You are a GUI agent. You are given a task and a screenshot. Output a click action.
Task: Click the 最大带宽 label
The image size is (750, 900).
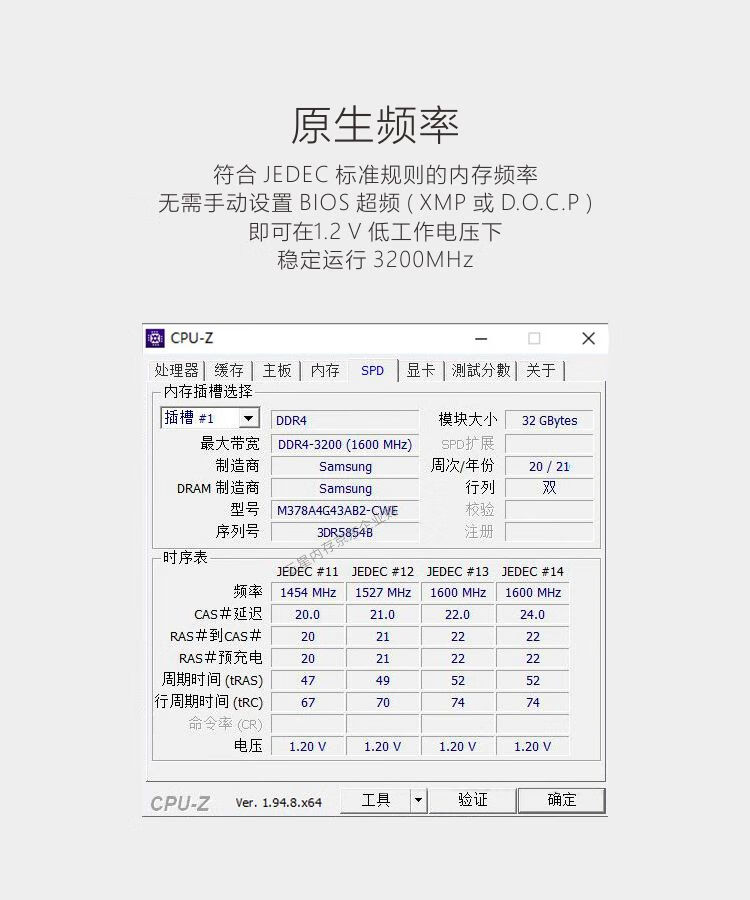230,443
